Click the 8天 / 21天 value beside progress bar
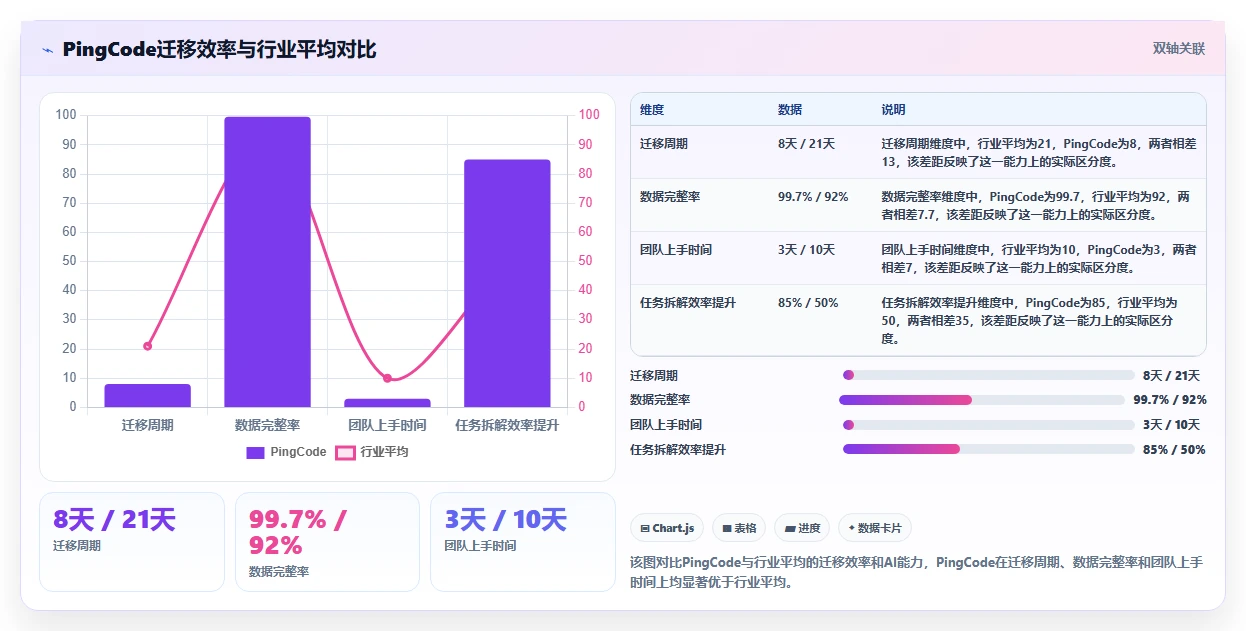The width and height of the screenshot is (1246, 631). [1171, 376]
